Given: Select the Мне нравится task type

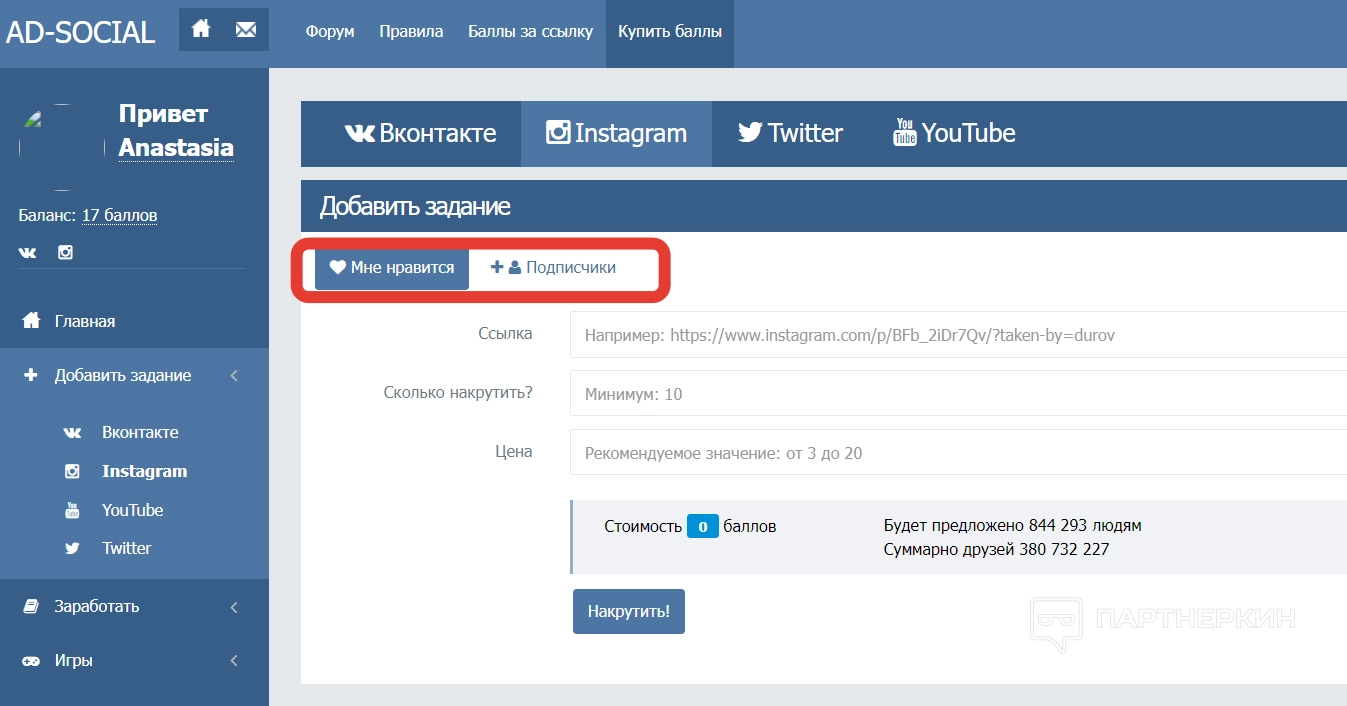Looking at the screenshot, I should pyautogui.click(x=392, y=268).
